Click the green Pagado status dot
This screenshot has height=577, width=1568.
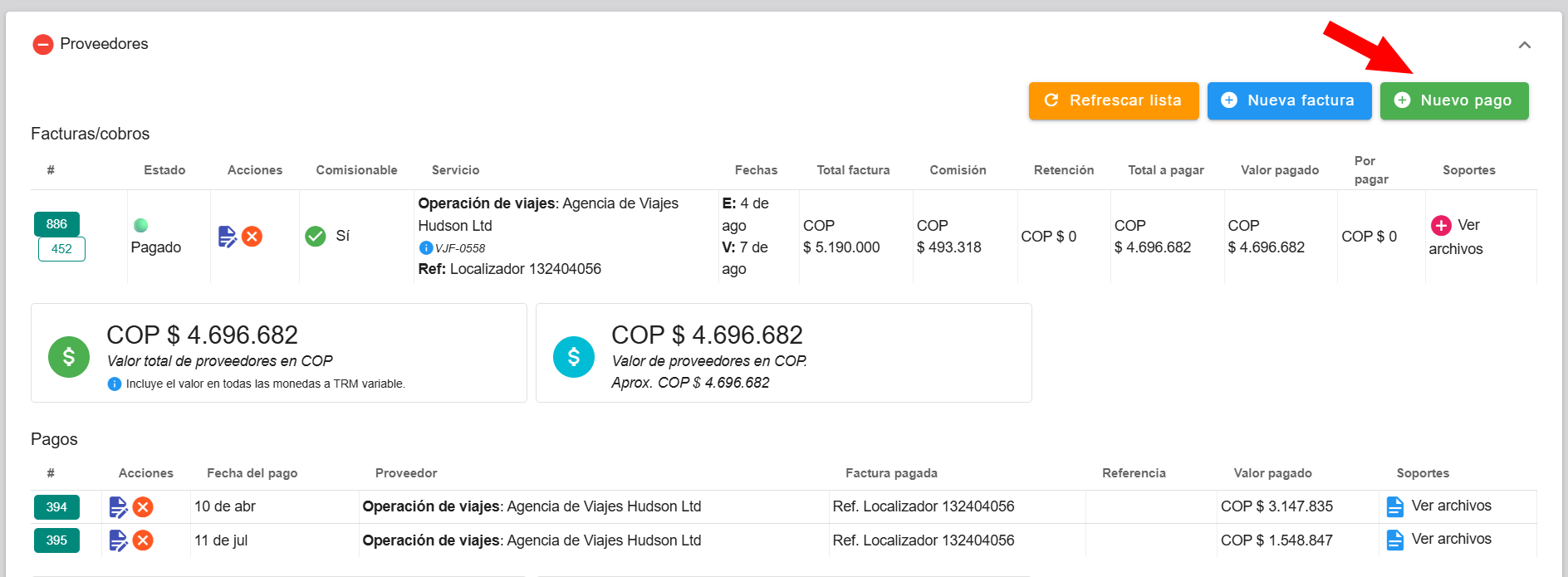pyautogui.click(x=141, y=225)
